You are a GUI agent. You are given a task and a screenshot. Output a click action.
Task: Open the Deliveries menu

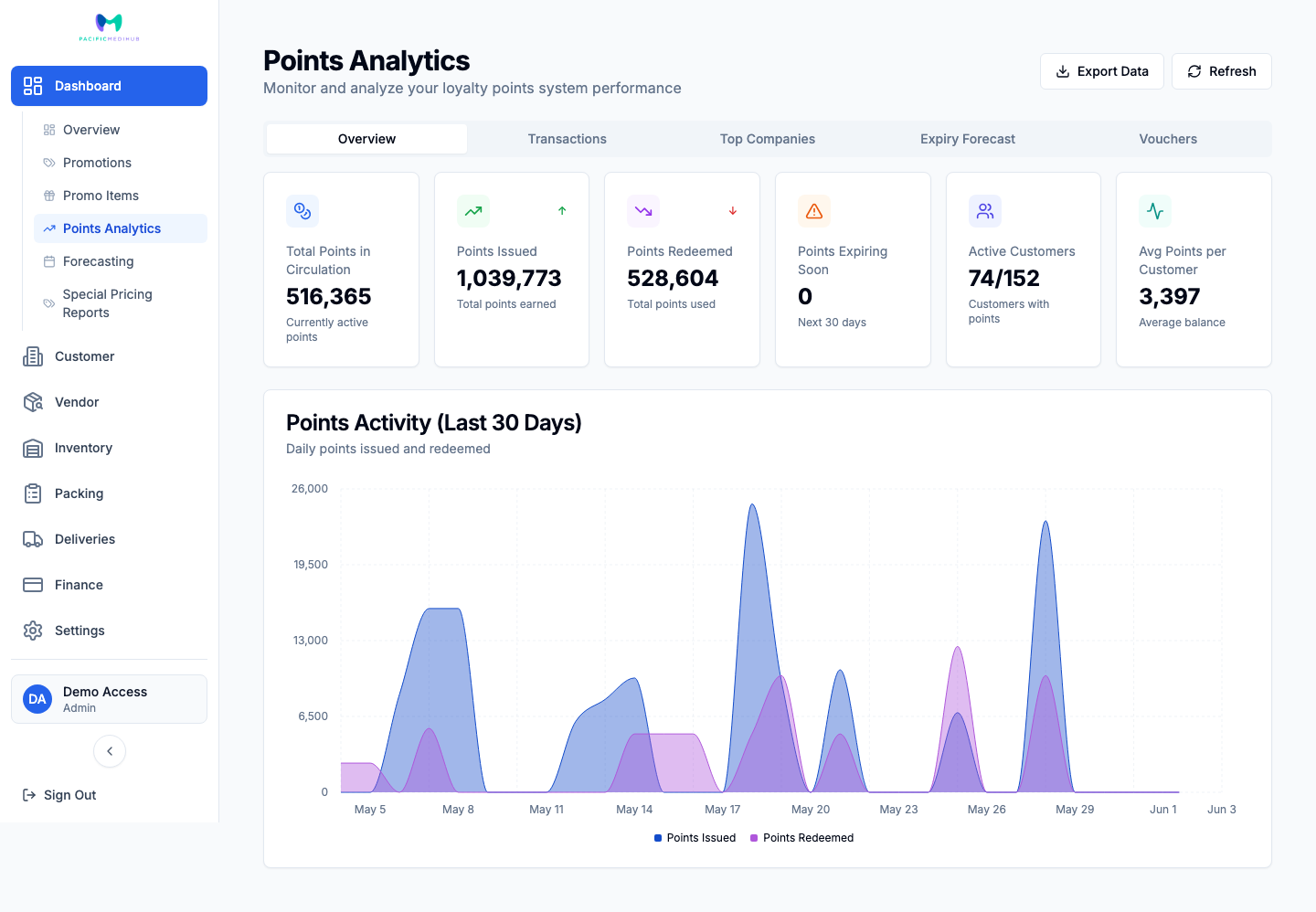[x=109, y=539]
